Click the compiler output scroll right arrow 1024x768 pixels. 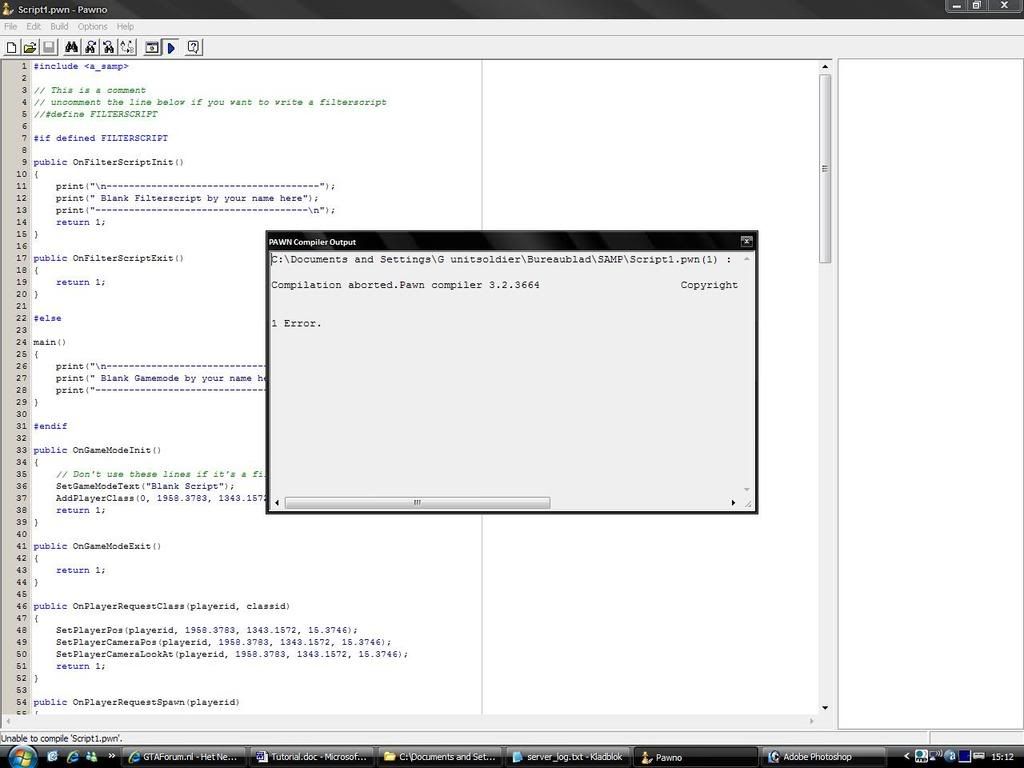(x=733, y=502)
